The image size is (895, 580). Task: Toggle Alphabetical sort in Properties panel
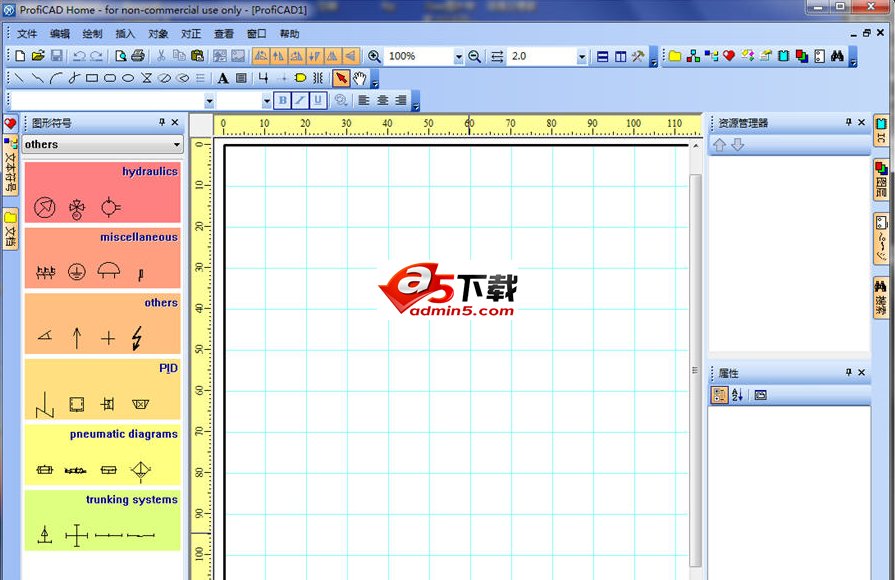tap(737, 395)
